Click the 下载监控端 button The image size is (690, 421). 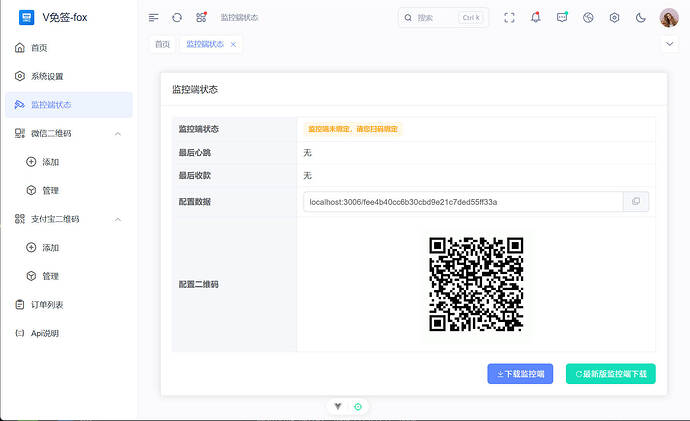pos(520,373)
